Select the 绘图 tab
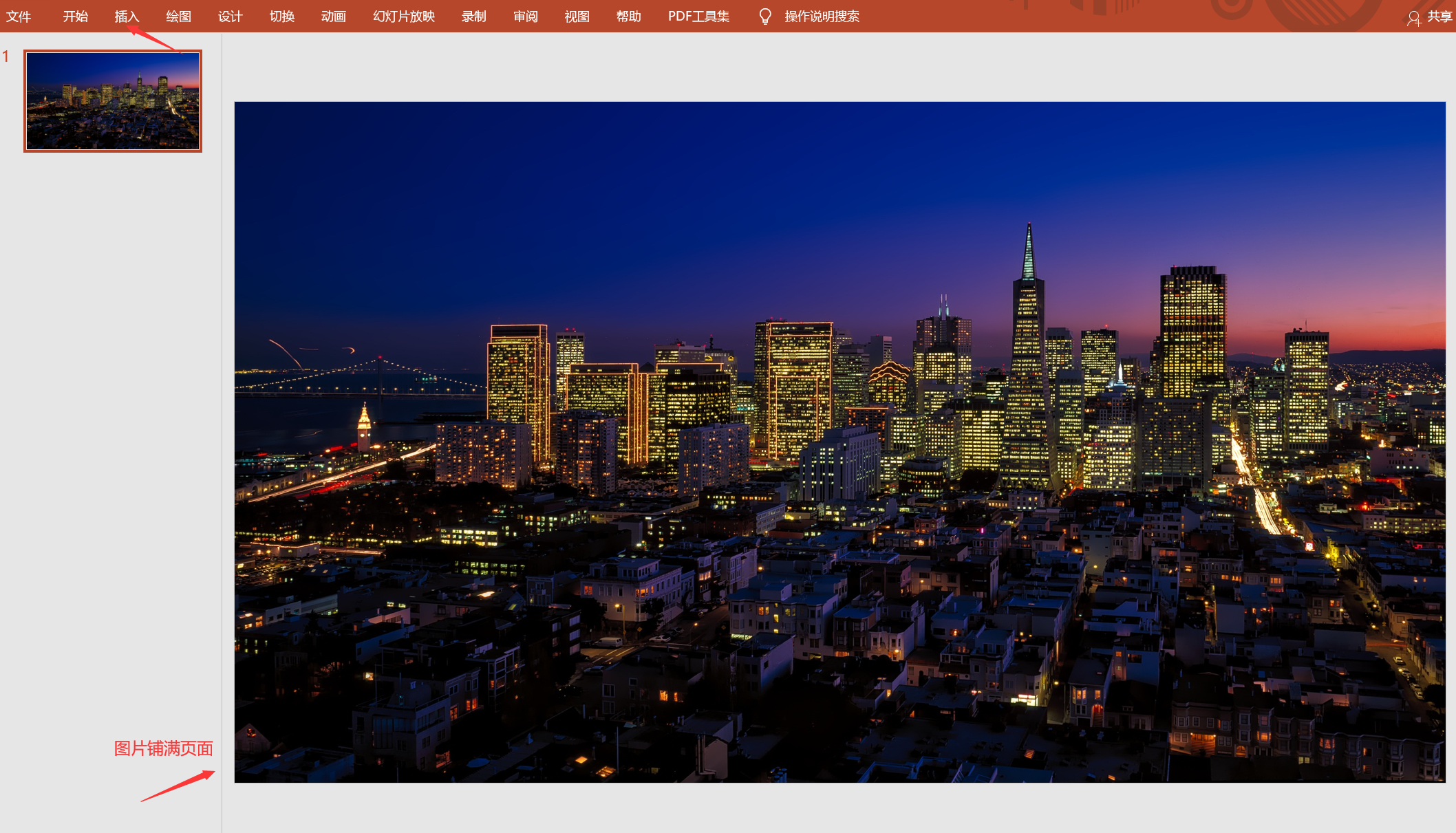 click(178, 17)
